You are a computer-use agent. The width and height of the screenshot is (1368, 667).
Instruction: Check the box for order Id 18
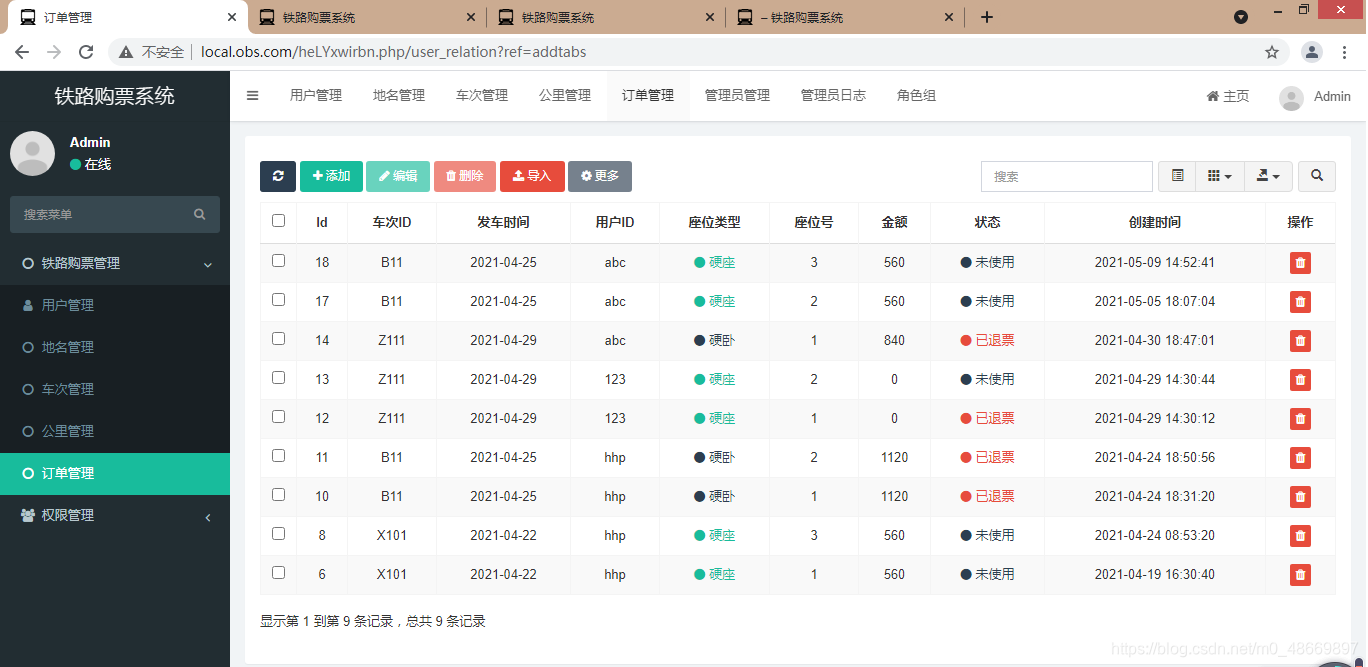[278, 260]
